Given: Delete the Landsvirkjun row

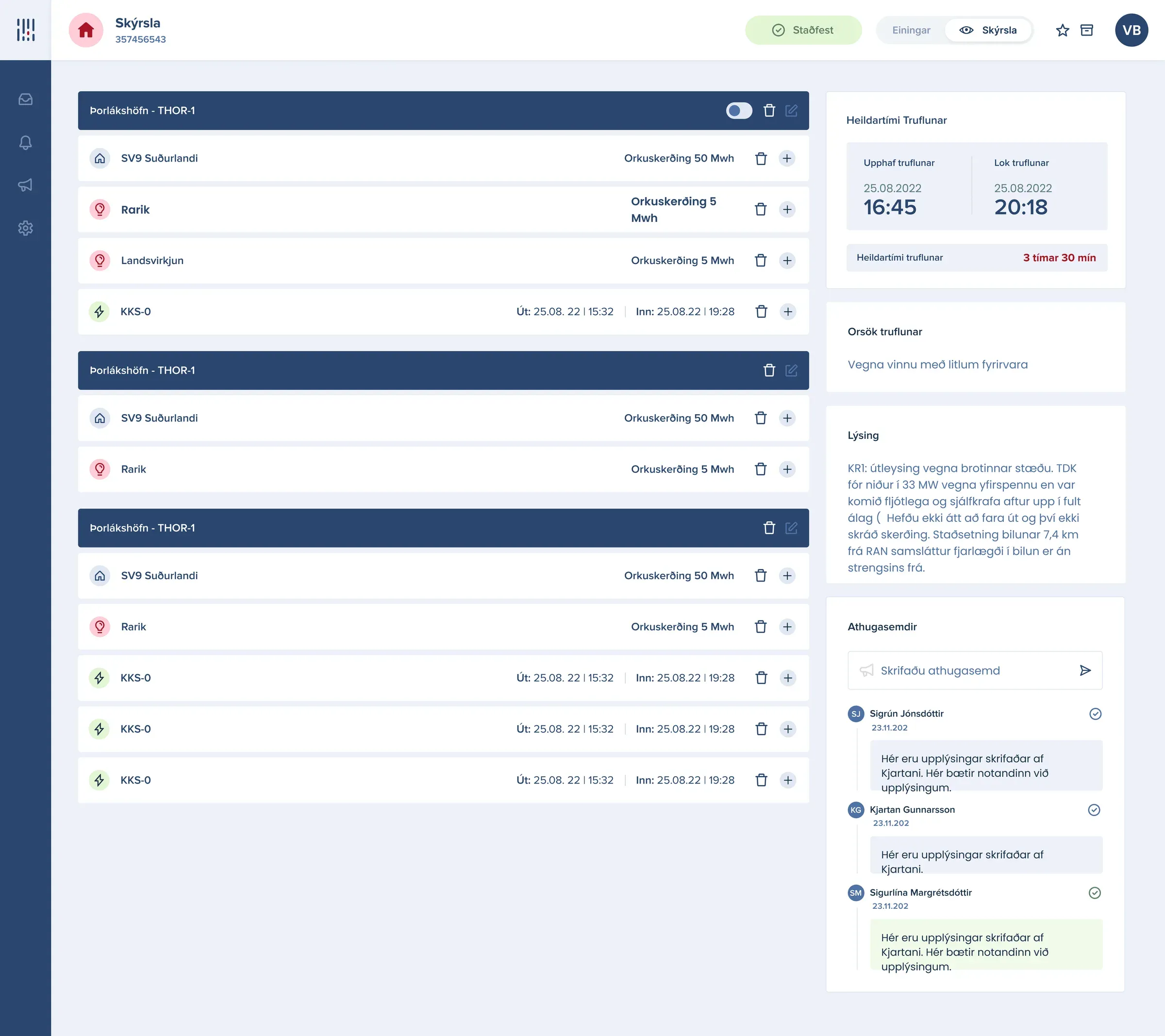Looking at the screenshot, I should (761, 261).
